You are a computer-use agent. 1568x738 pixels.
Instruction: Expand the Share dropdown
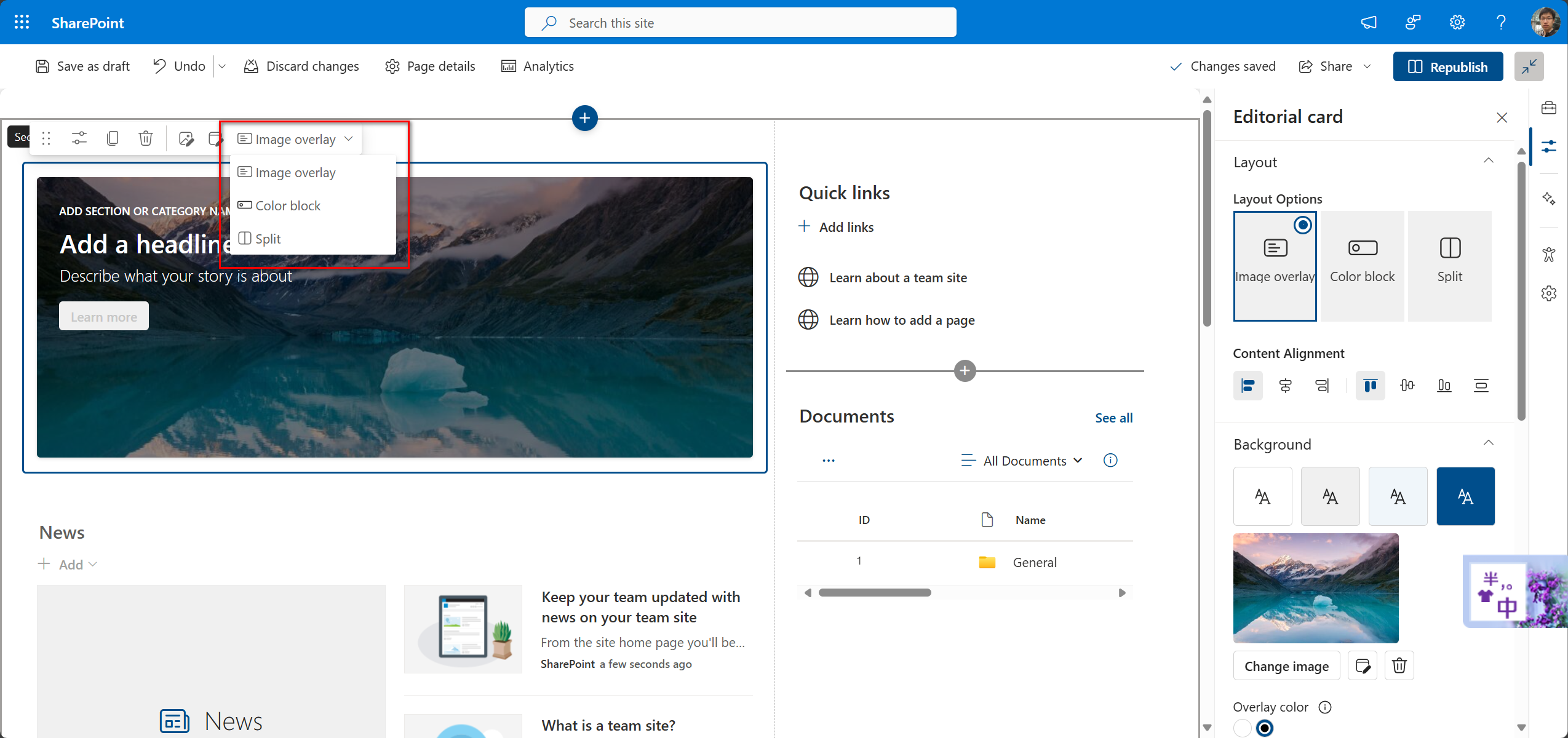pos(1367,66)
